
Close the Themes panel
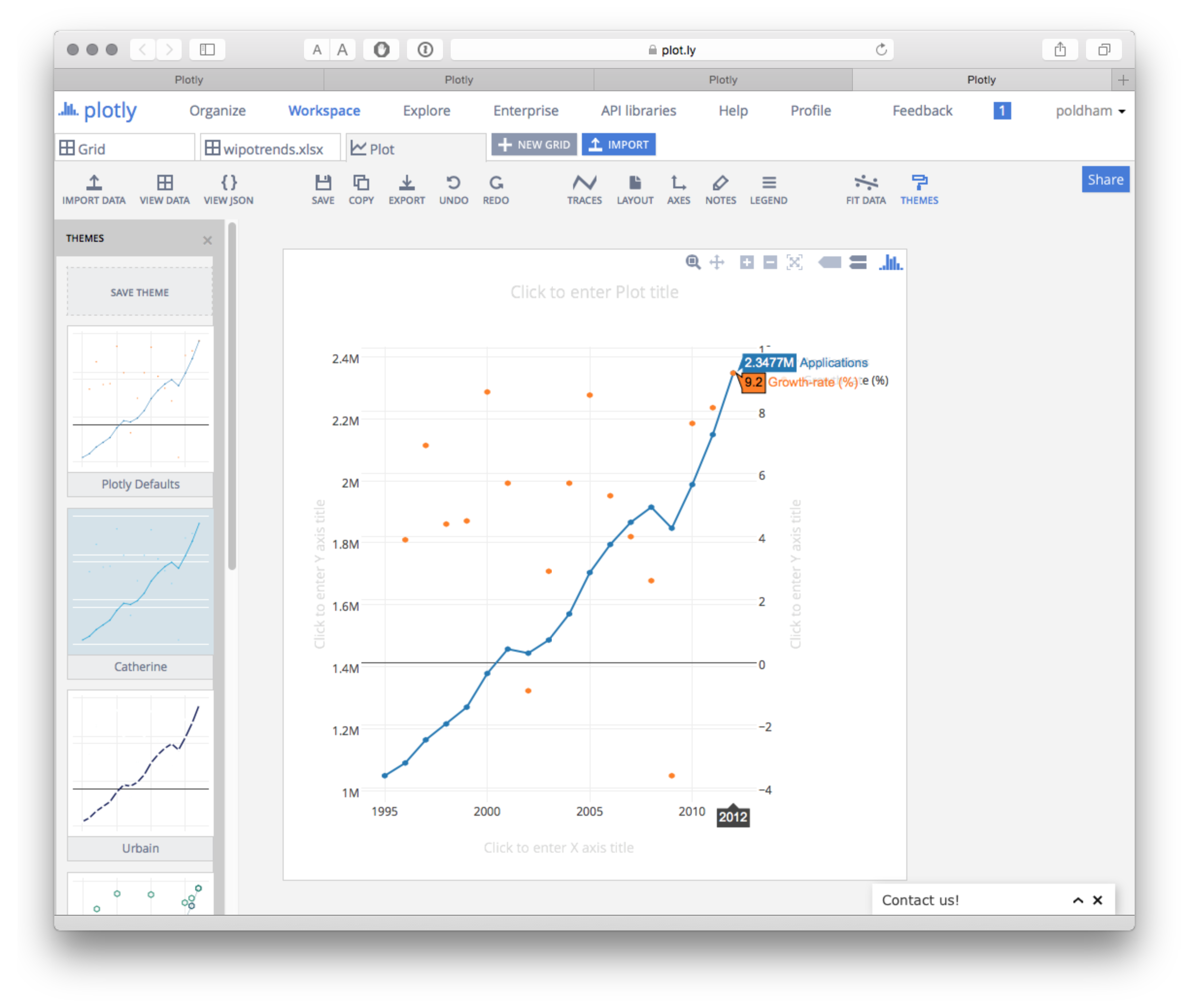click(x=207, y=240)
